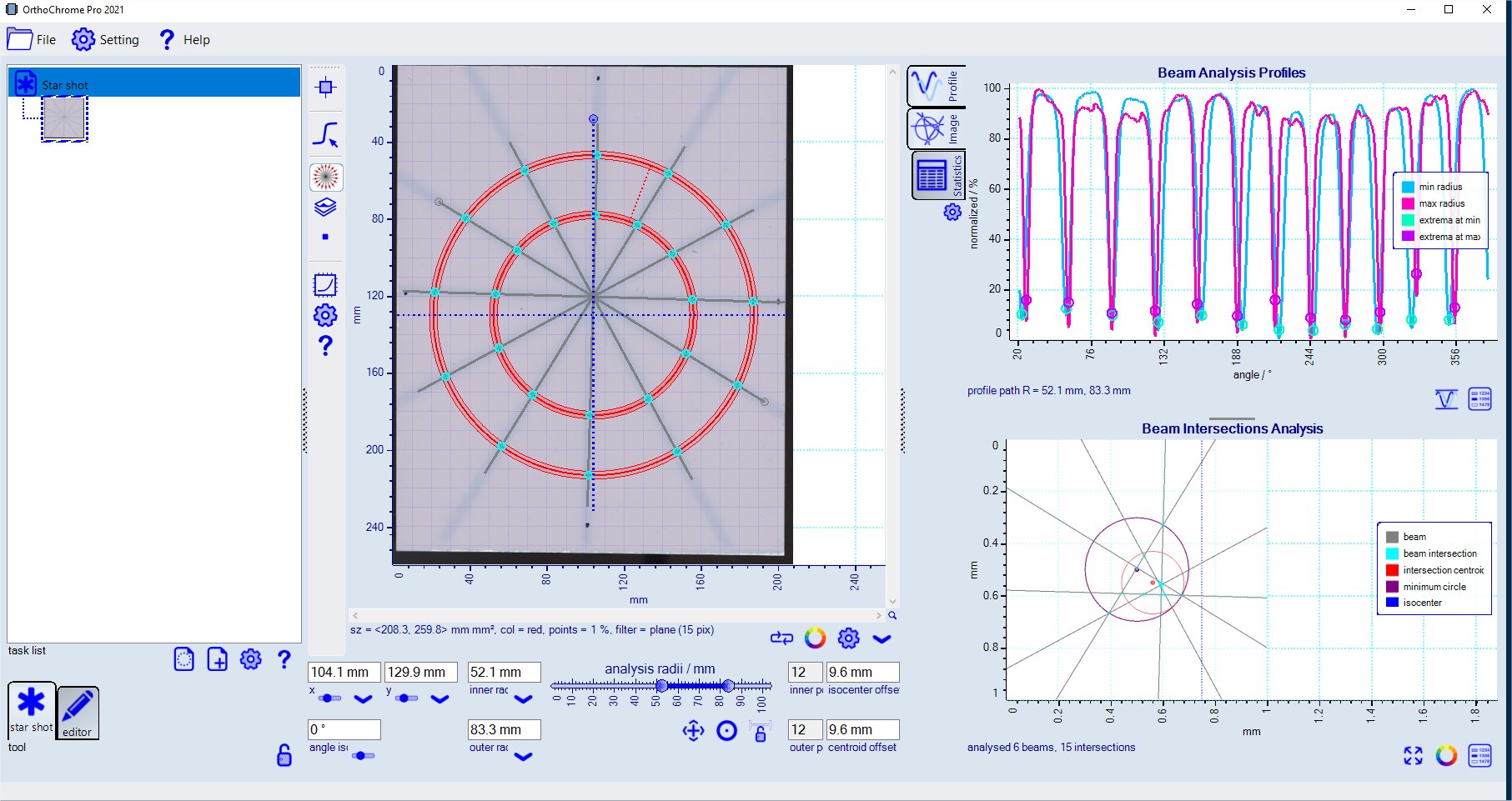The height and width of the screenshot is (801, 1512).
Task: Click the left handle of analysis radii slider
Action: coord(661,685)
